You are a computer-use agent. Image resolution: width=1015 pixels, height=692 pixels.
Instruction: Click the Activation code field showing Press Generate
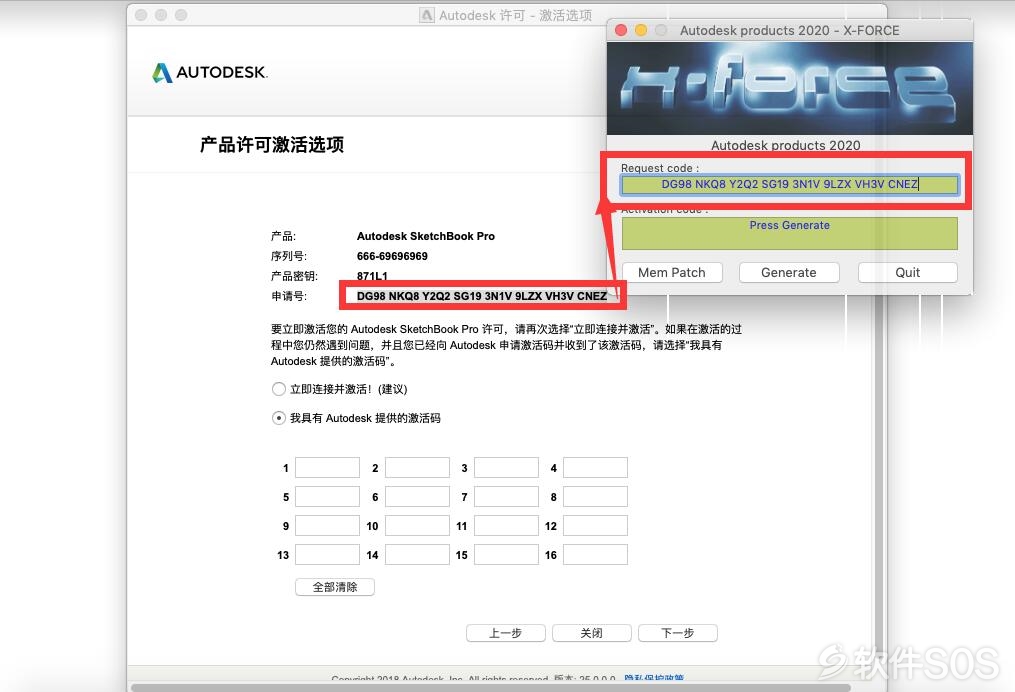790,233
